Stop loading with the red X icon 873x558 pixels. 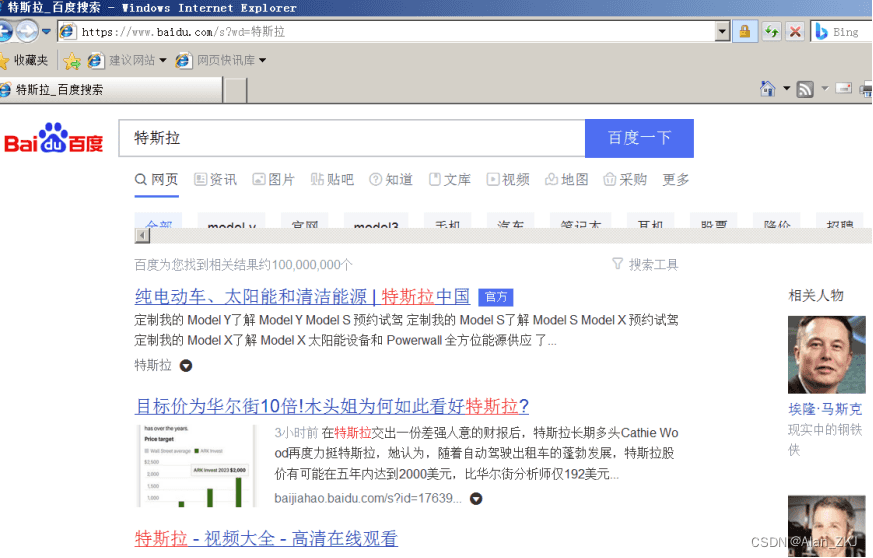[x=795, y=32]
